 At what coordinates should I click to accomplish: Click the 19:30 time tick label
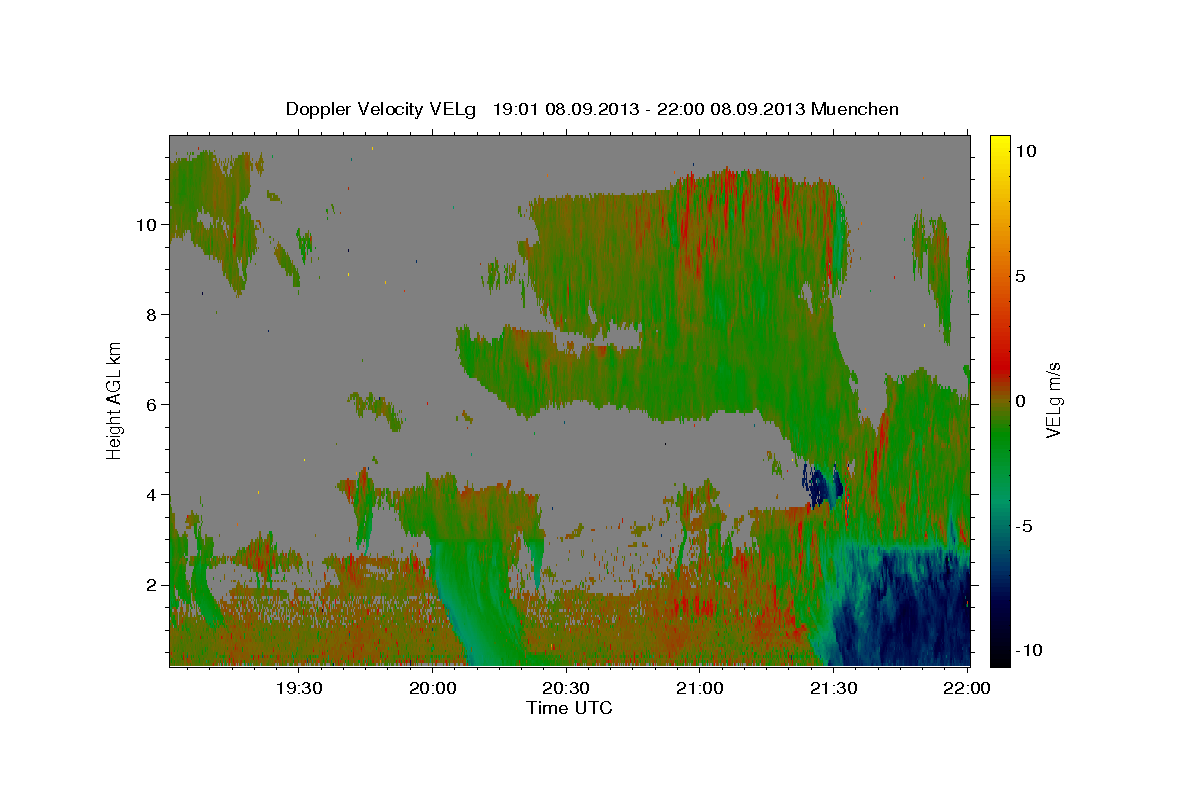pos(299,688)
